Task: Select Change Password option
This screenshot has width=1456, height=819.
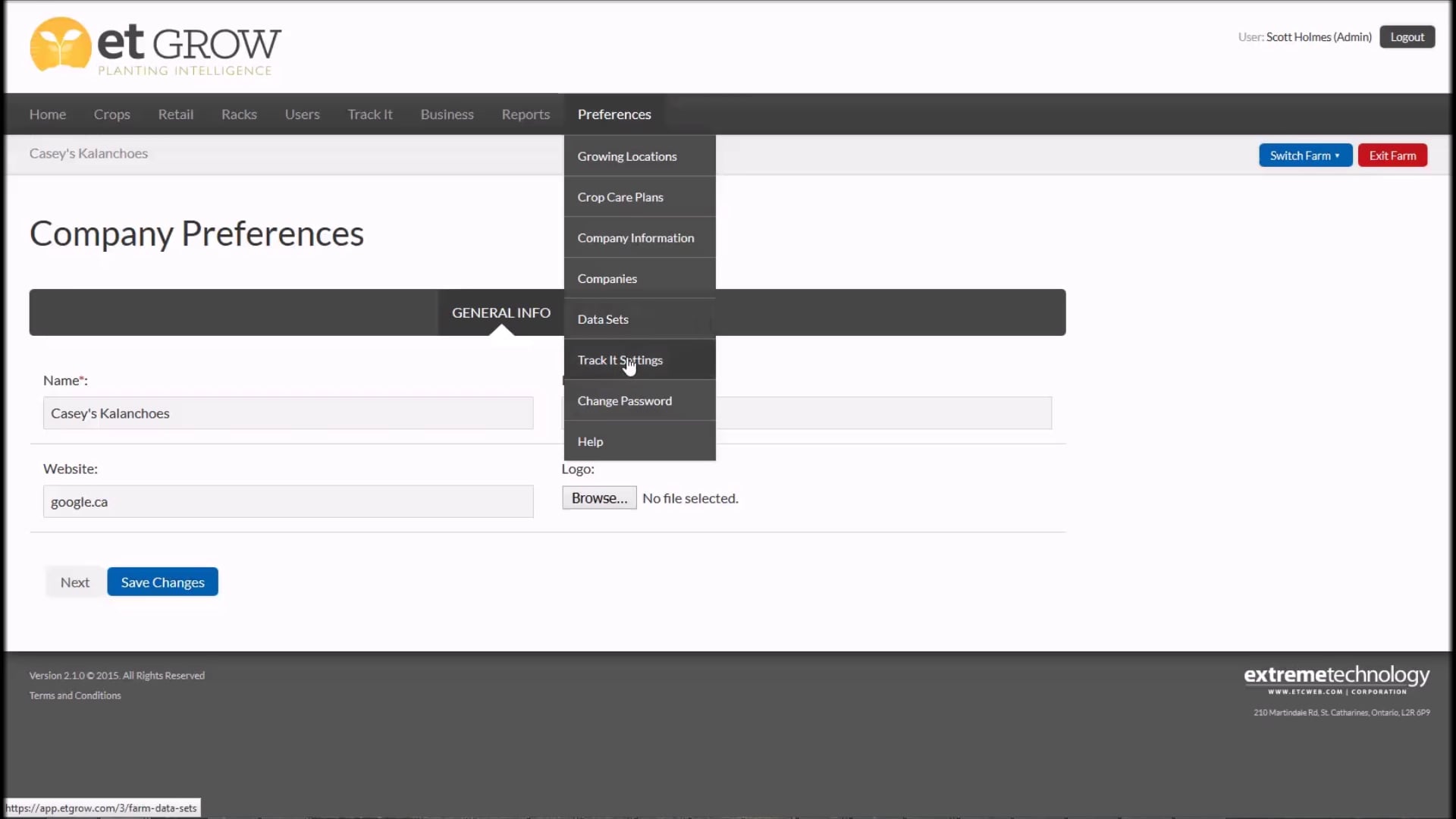Action: point(625,400)
